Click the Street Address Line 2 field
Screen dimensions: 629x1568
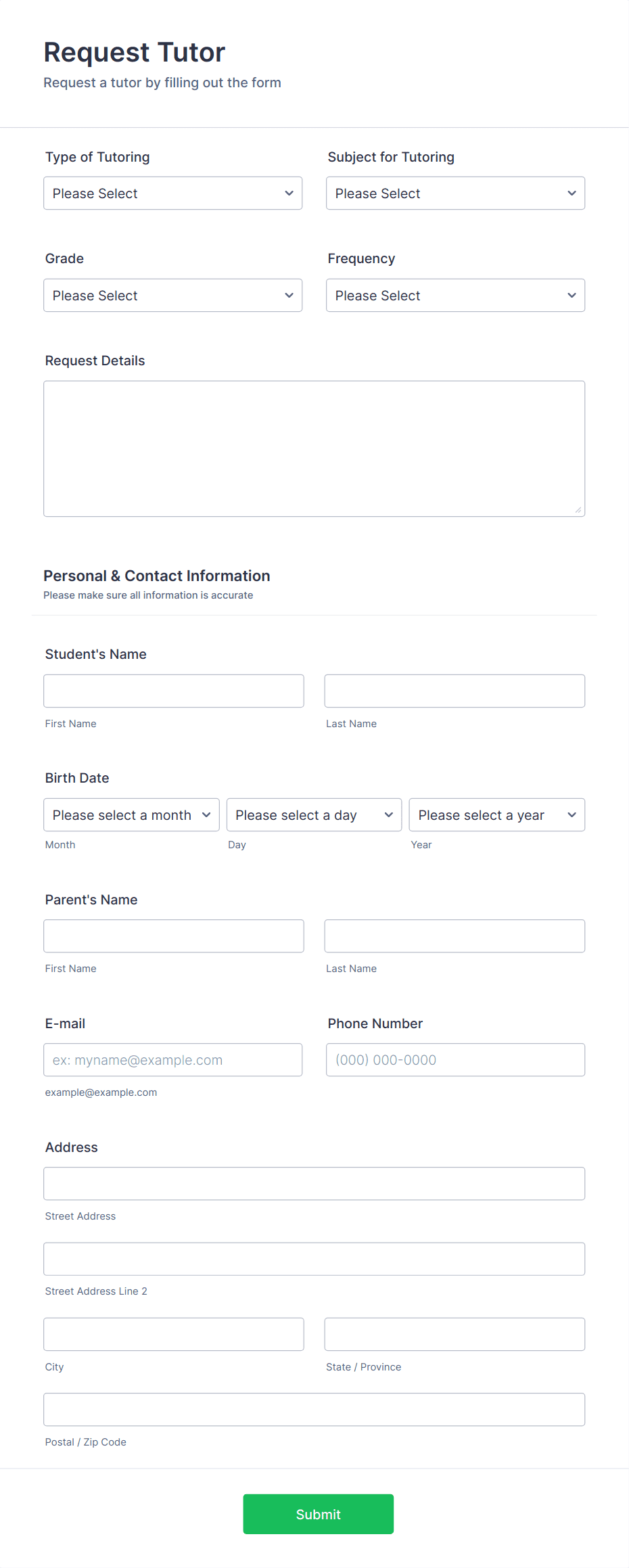coord(314,1259)
